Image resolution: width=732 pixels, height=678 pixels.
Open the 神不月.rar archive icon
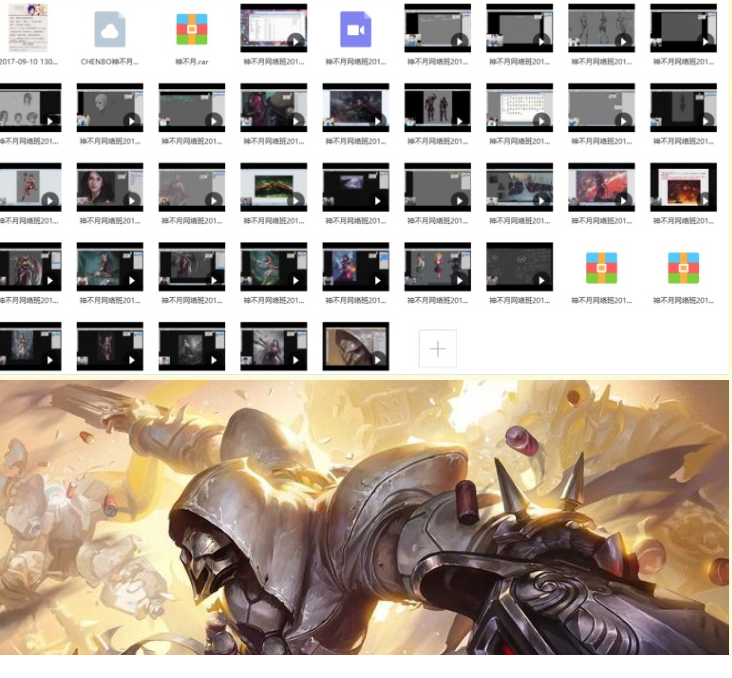(x=191, y=29)
